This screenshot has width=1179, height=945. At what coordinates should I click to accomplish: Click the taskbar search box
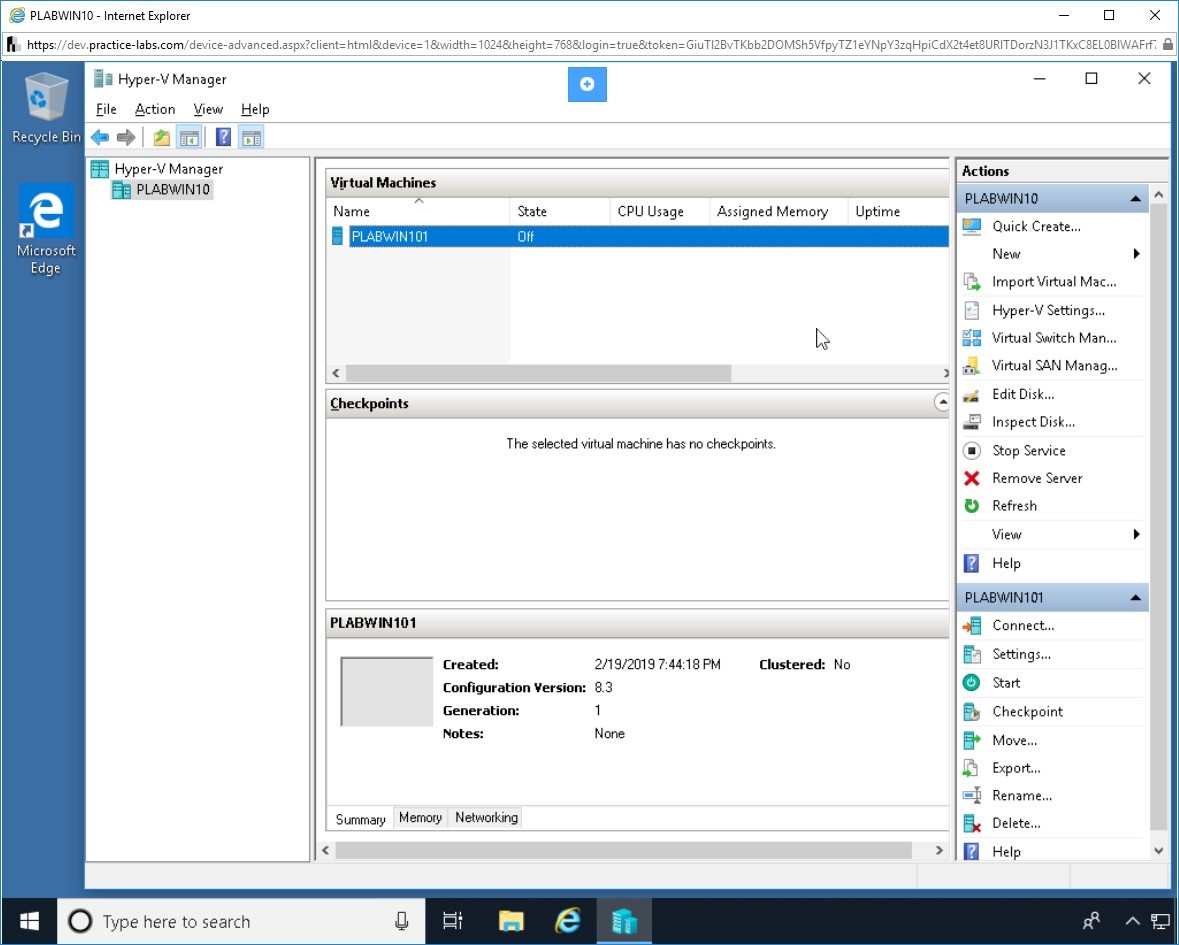(241, 921)
